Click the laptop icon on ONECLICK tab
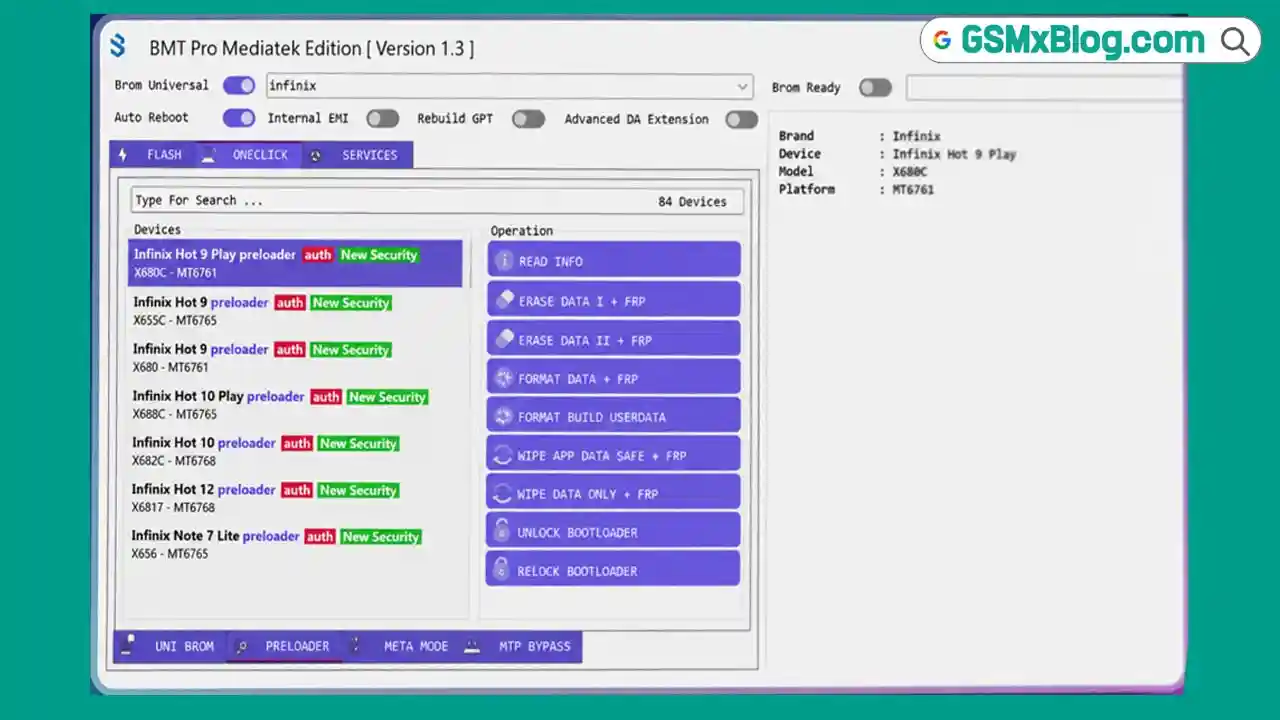Screen dimensions: 1280x720 point(208,155)
